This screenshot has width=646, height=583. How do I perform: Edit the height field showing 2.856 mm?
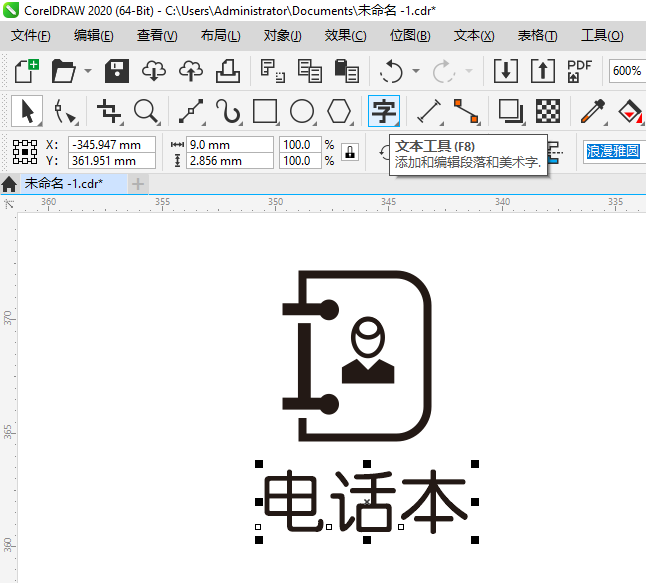click(x=229, y=161)
